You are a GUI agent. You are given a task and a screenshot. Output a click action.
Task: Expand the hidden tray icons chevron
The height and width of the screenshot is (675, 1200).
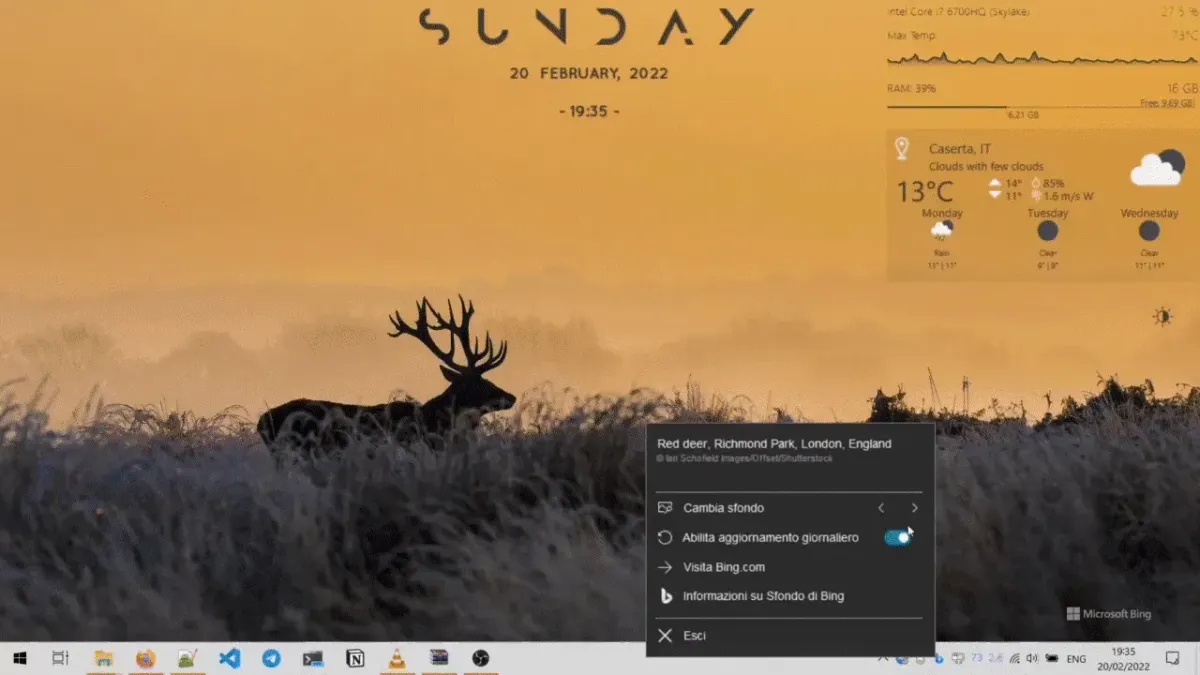click(x=882, y=657)
